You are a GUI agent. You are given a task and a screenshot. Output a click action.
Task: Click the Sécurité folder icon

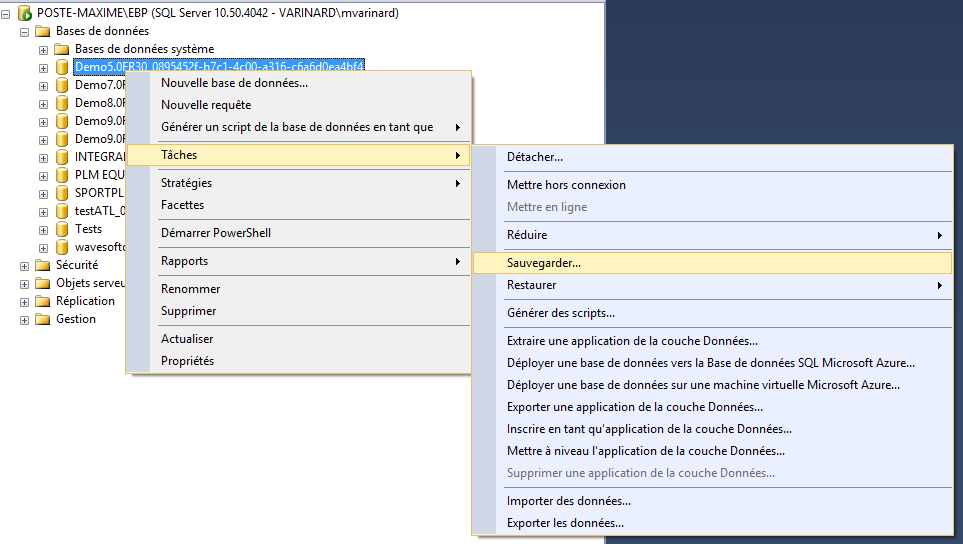[42, 265]
